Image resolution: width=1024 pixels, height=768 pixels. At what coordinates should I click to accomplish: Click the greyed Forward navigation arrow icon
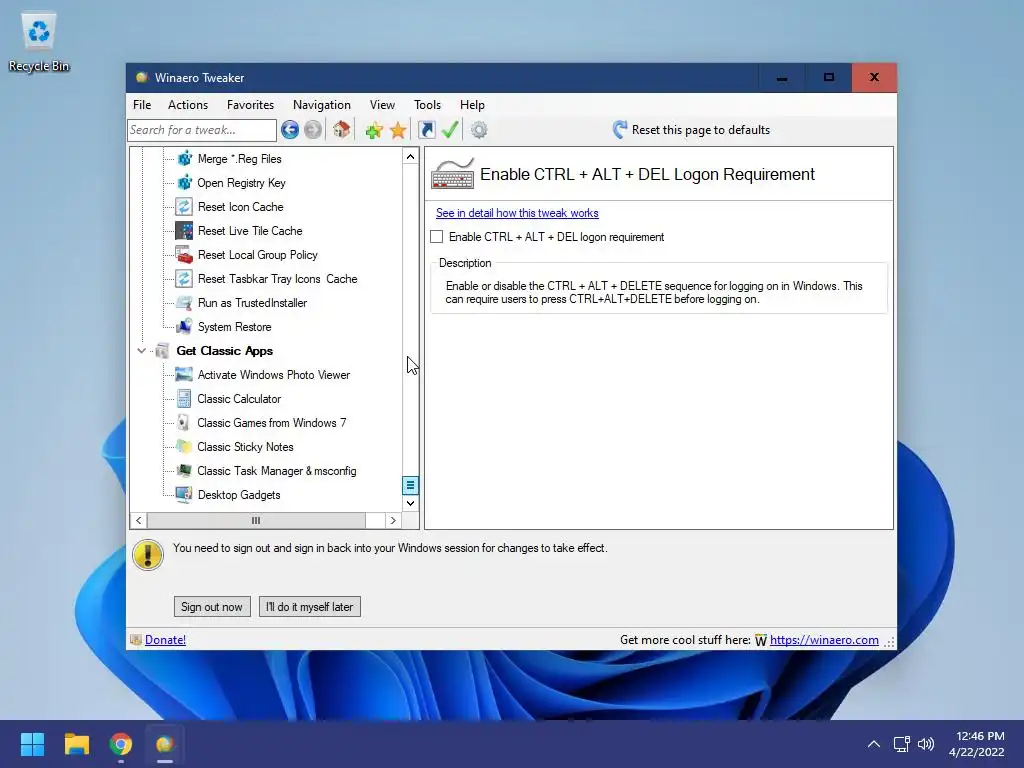pos(313,130)
